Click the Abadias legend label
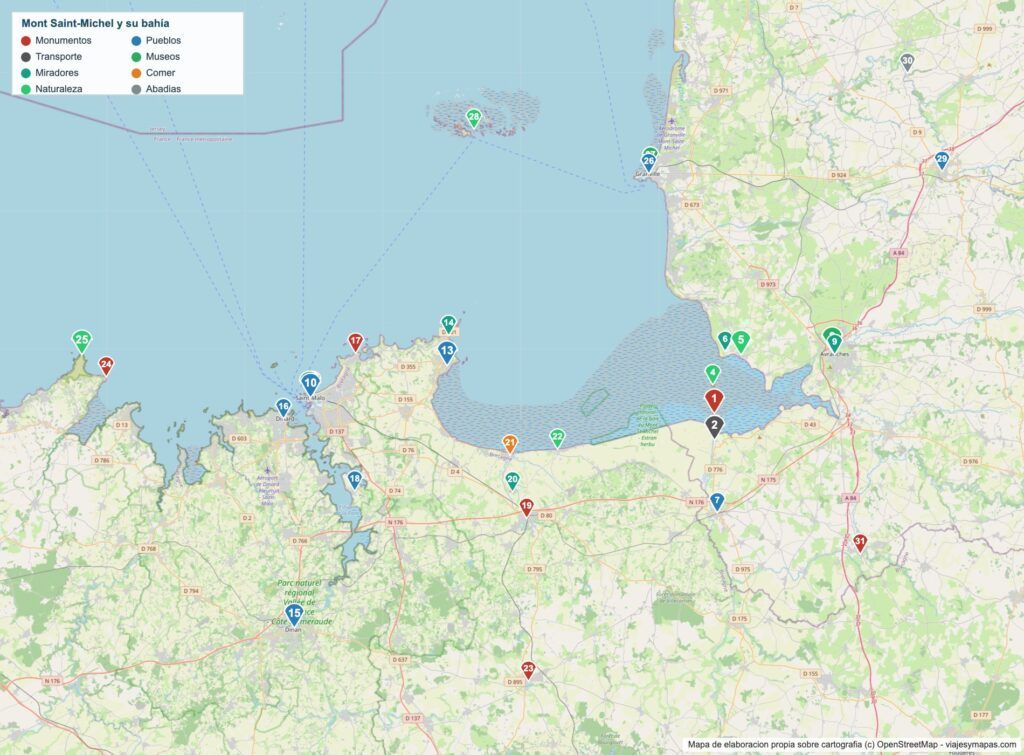The image size is (1024, 755). 163,89
